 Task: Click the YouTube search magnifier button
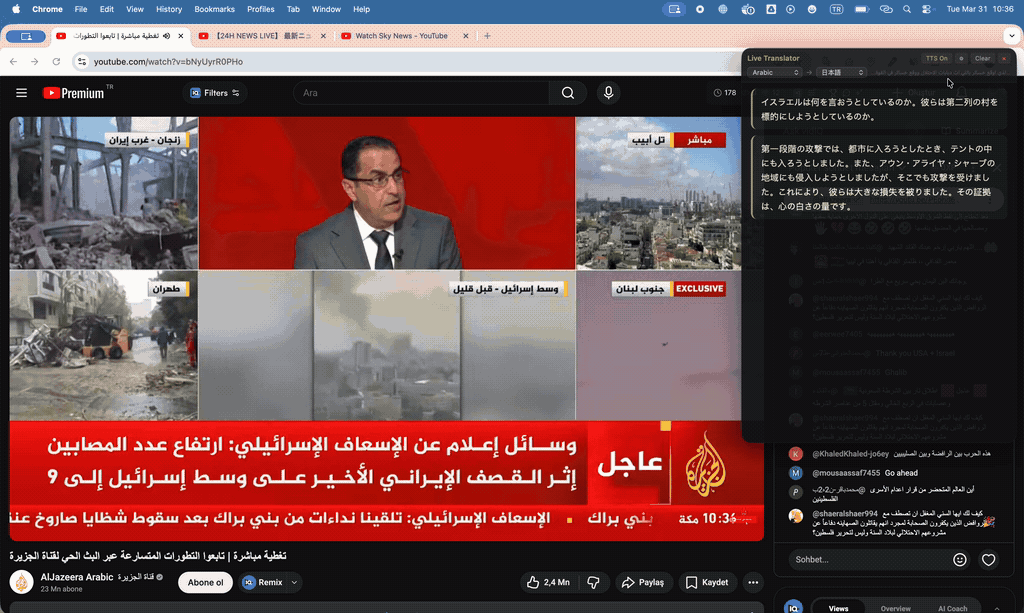point(568,93)
